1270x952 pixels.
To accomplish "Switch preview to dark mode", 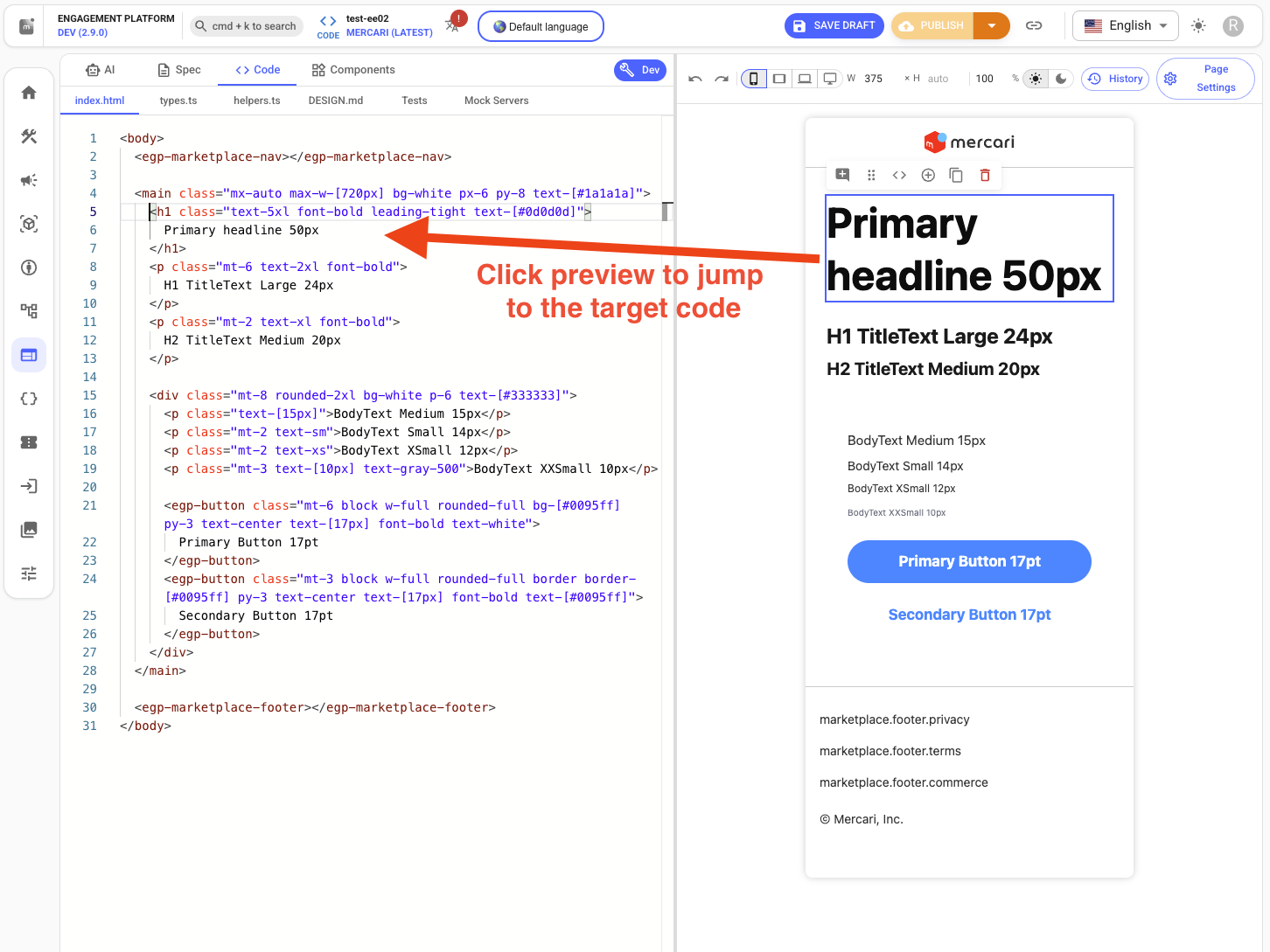I will [x=1061, y=79].
